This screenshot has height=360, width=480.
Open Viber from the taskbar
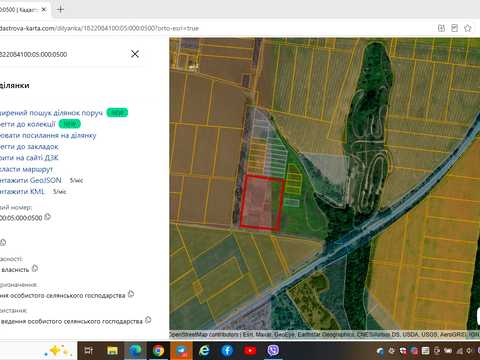click(273, 350)
